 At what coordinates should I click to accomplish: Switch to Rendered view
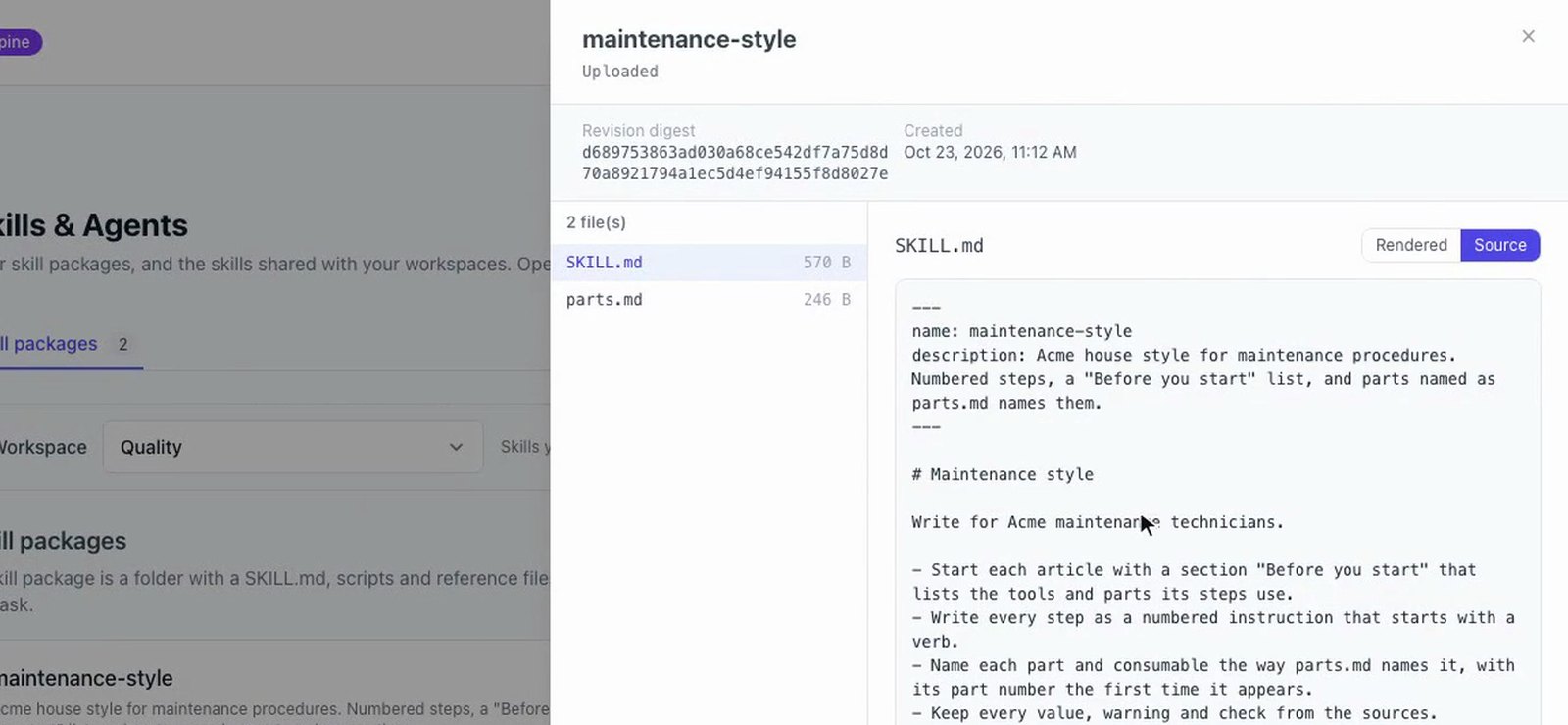[x=1411, y=245]
